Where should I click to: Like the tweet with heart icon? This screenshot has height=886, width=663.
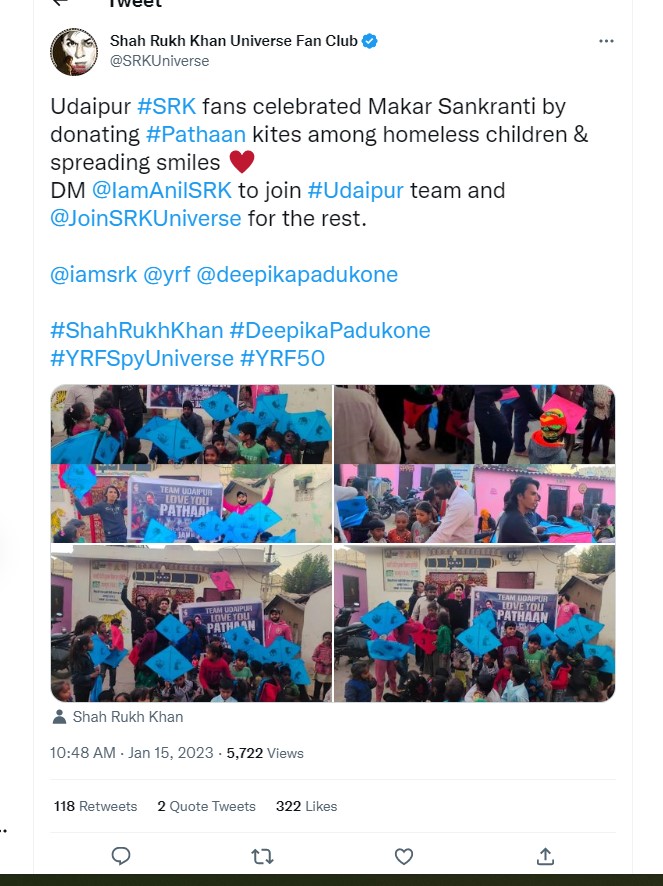[x=404, y=857]
